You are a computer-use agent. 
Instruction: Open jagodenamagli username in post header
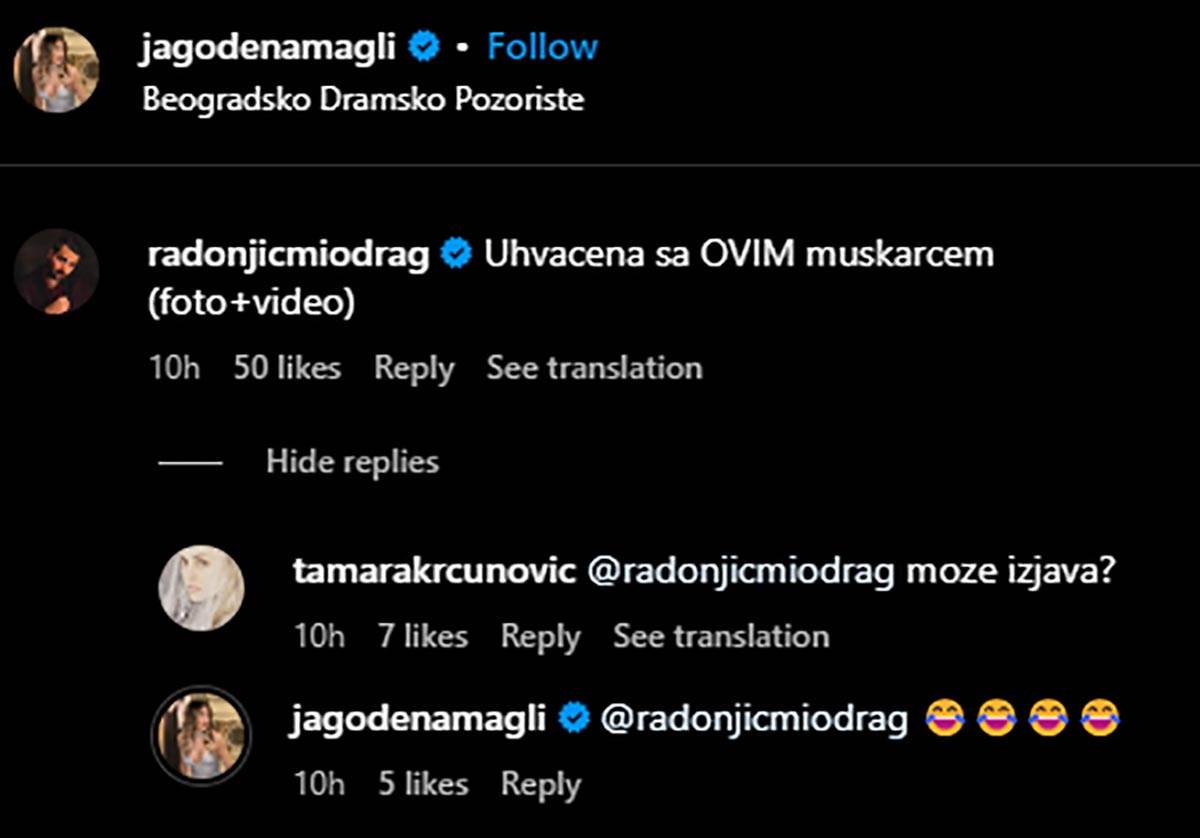coord(269,47)
